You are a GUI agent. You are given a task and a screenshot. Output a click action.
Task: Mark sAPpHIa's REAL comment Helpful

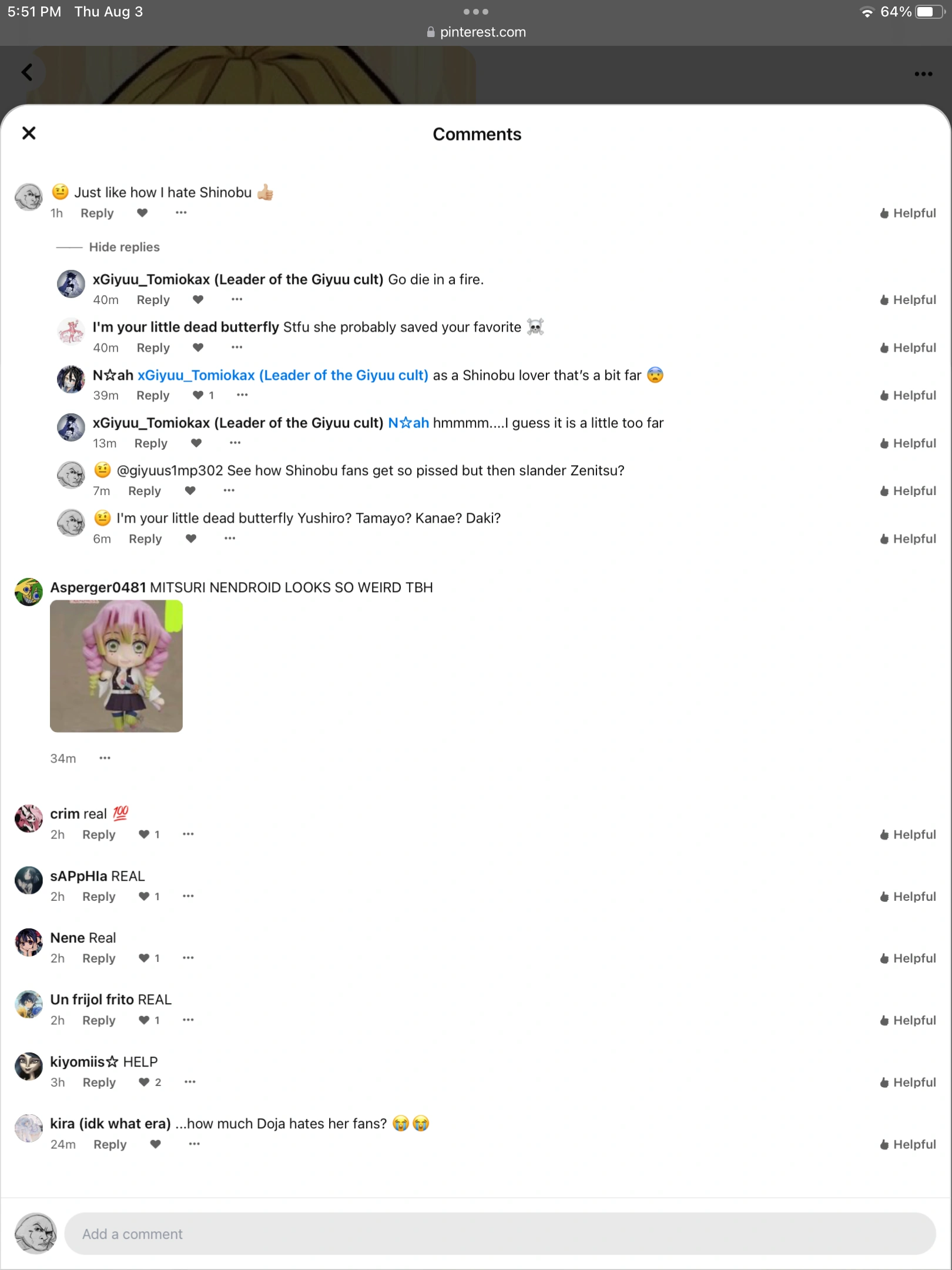(907, 896)
